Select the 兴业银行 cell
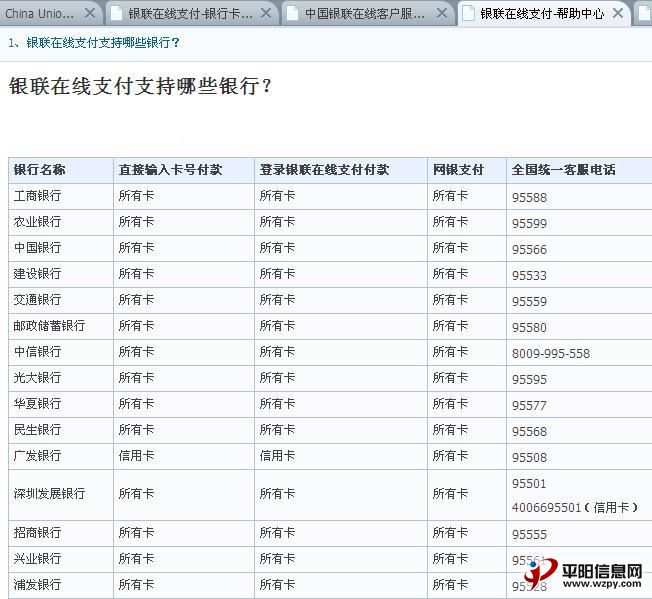652x599 pixels. (x=61, y=559)
